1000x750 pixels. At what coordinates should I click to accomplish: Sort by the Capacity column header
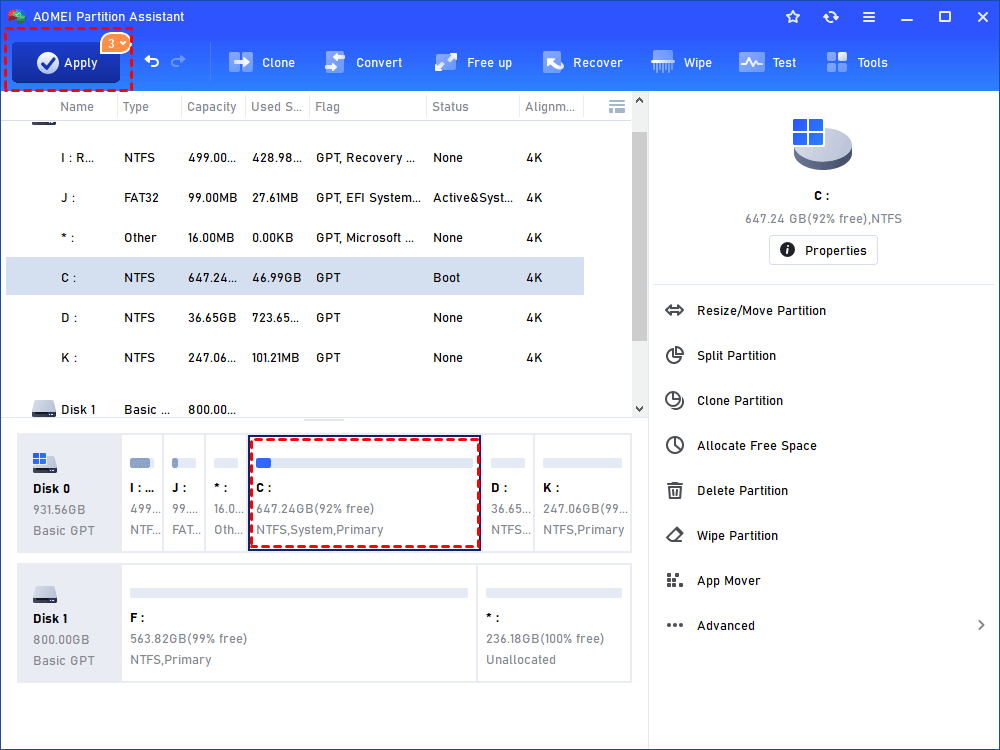(212, 107)
